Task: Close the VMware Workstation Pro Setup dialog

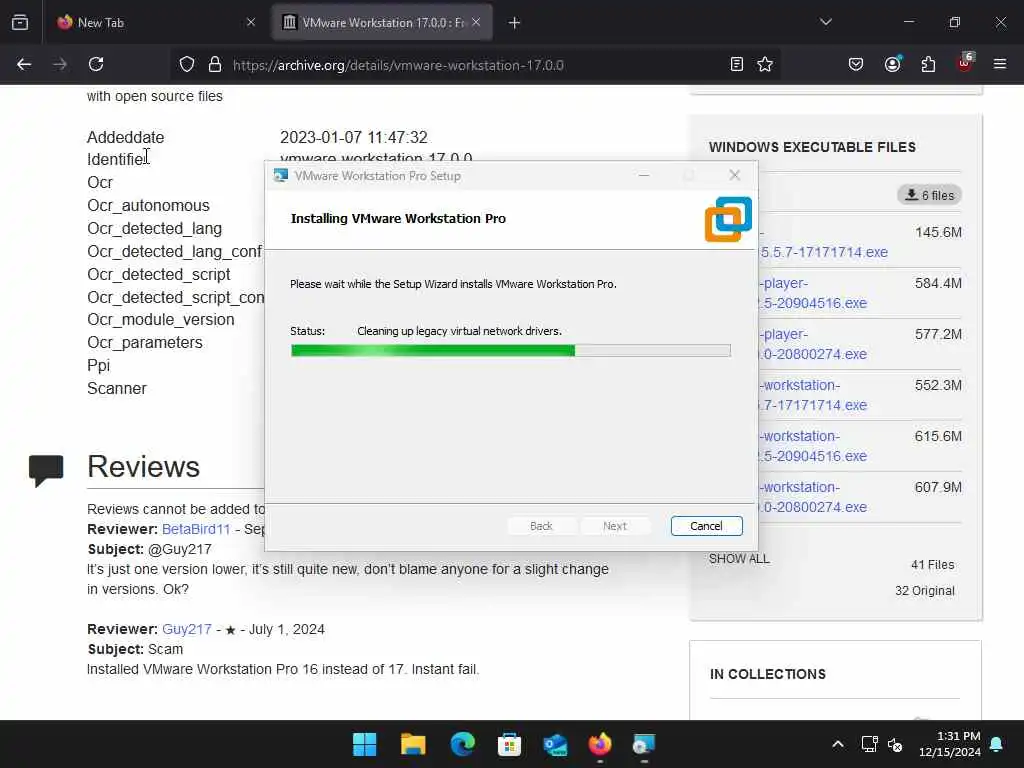Action: [x=735, y=175]
